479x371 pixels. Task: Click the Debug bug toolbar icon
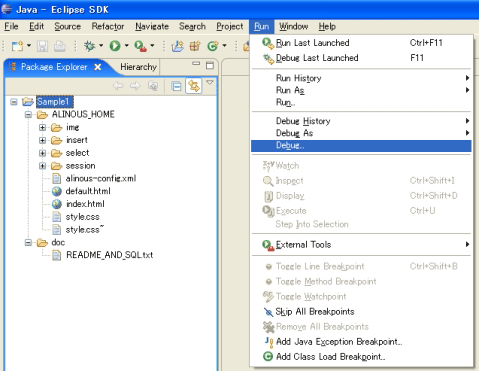click(89, 46)
